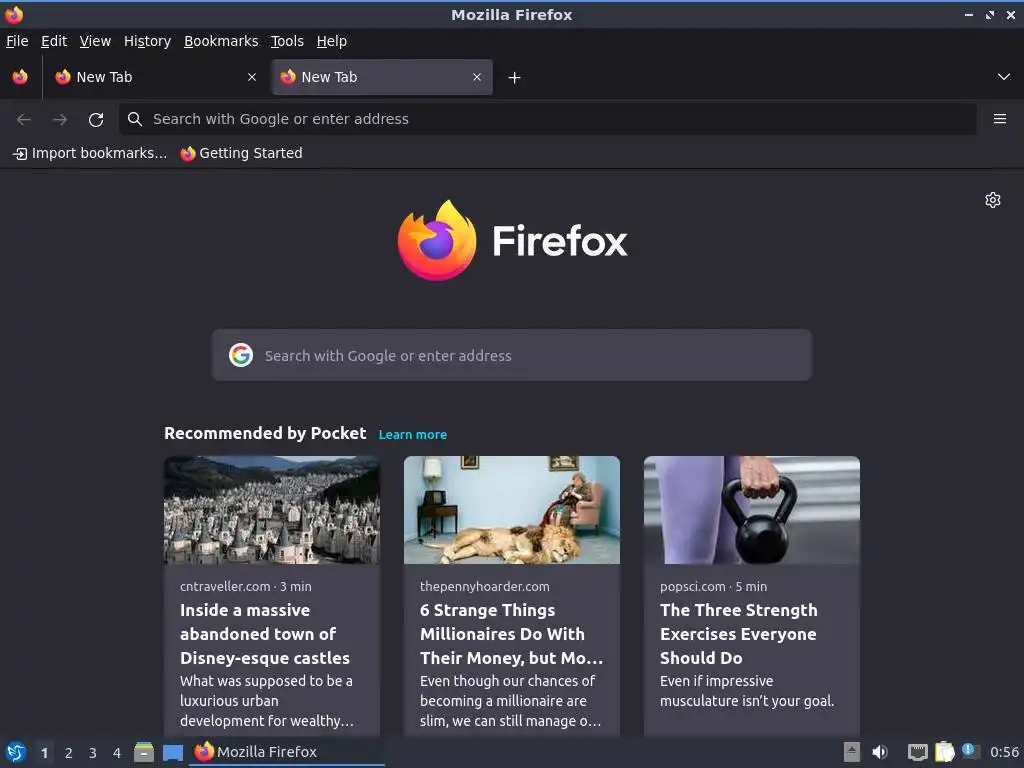Image resolution: width=1024 pixels, height=768 pixels.
Task: Open the Bookmarks menu
Action: 221,41
